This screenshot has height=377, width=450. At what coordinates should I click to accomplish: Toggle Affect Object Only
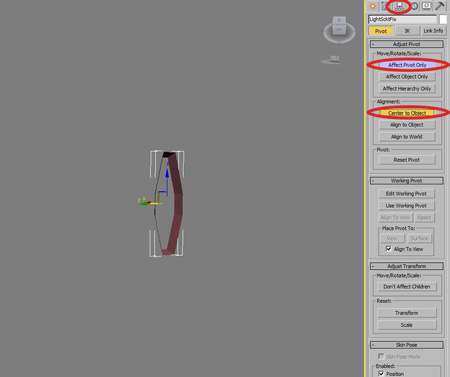tap(407, 77)
